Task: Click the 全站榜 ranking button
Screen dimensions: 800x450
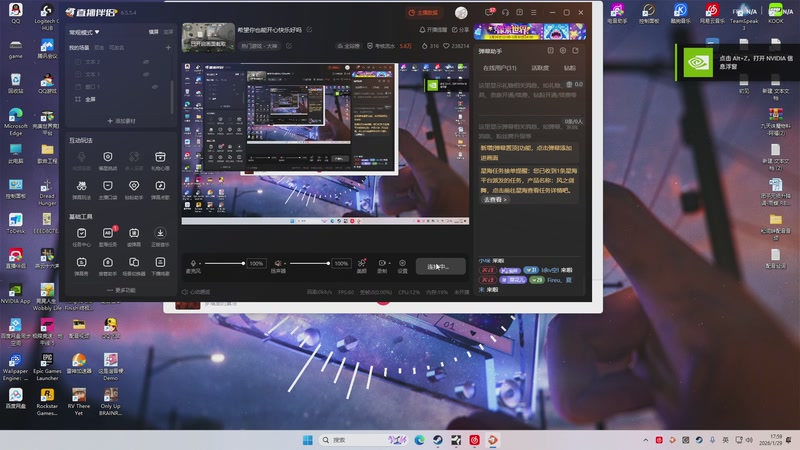Action: click(x=348, y=46)
